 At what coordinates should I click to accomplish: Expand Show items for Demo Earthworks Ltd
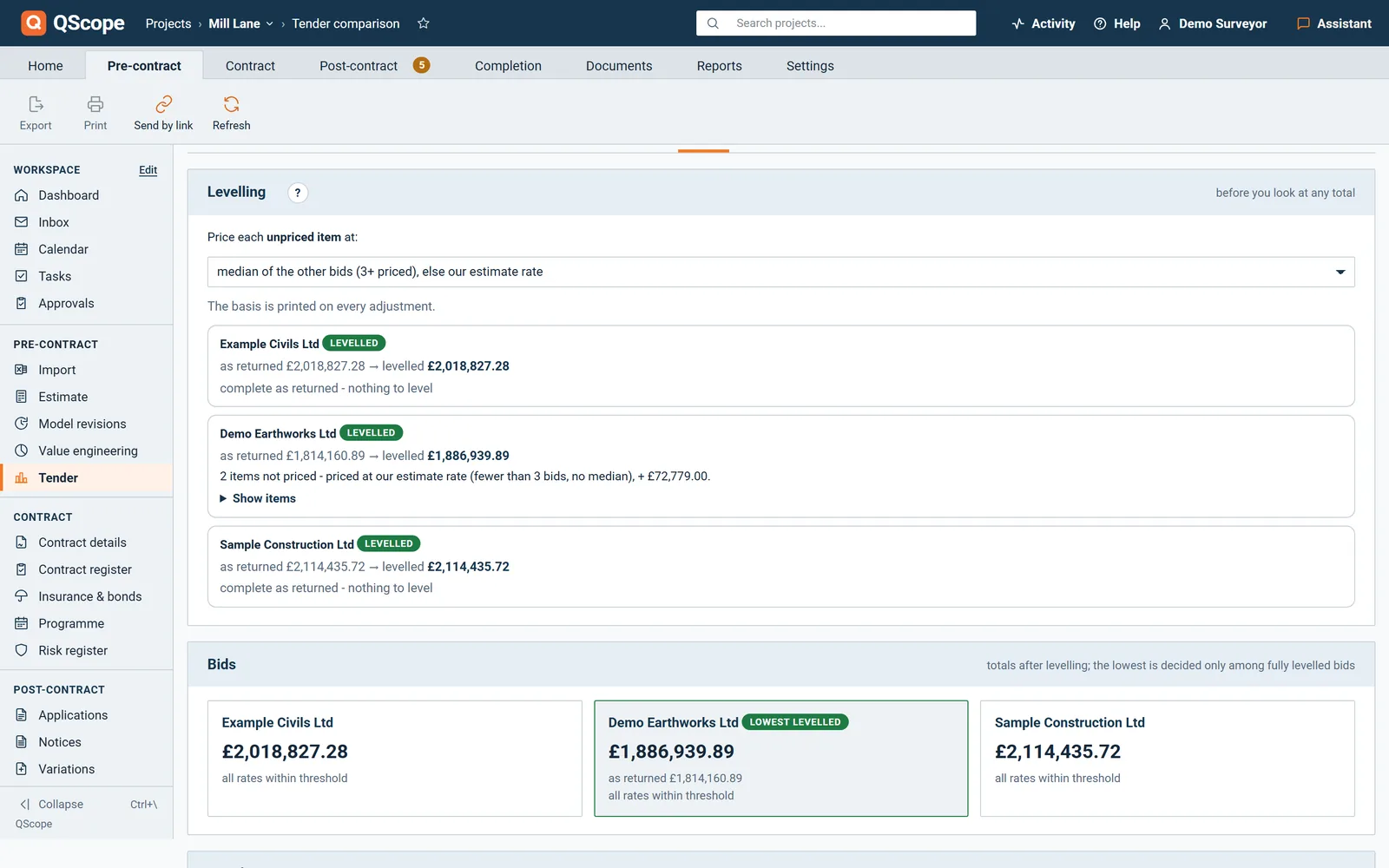point(258,498)
